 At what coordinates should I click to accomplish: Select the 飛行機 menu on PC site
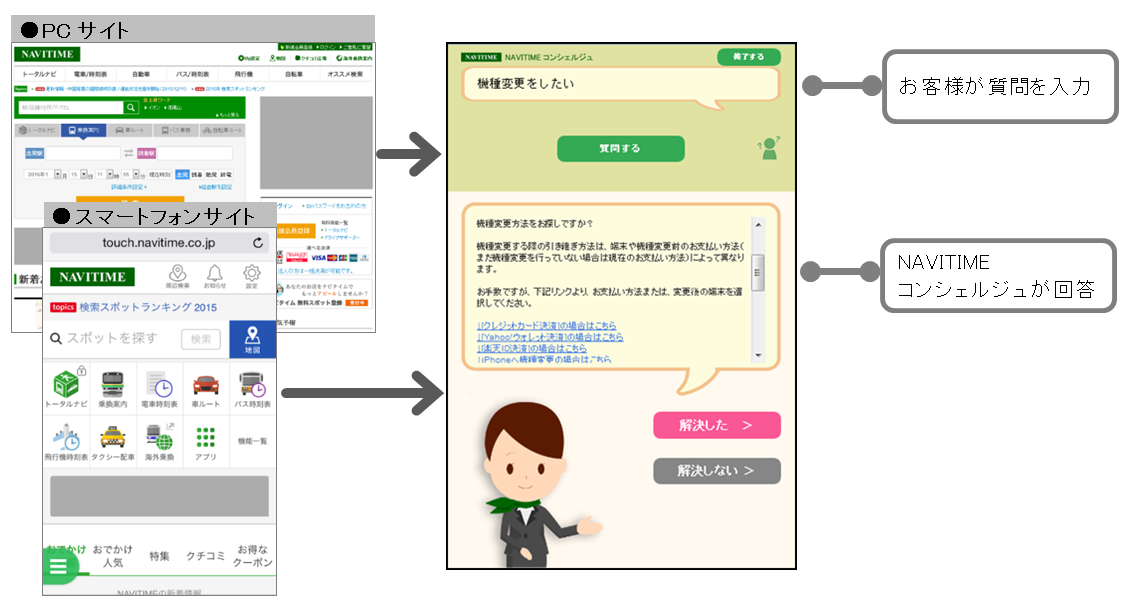(244, 74)
